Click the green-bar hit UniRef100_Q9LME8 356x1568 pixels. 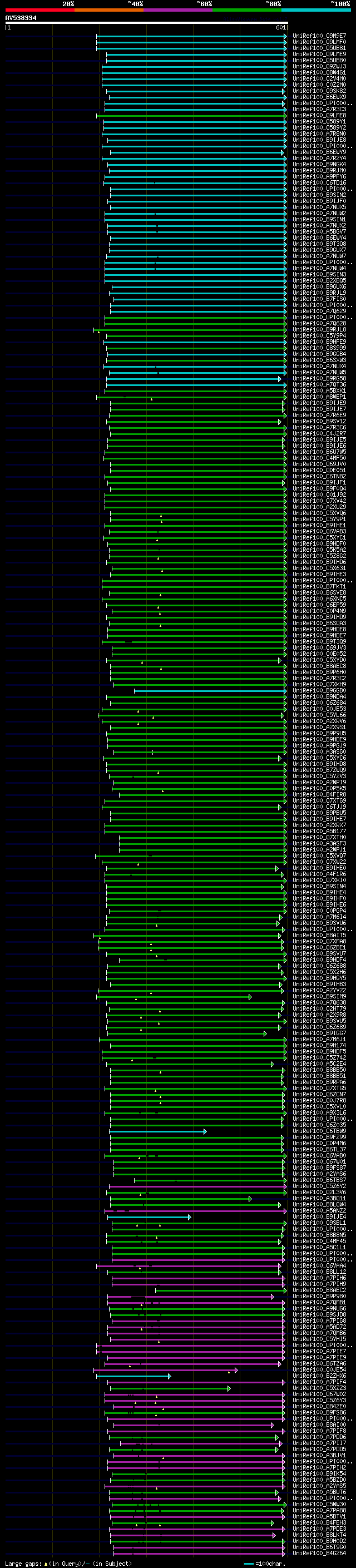pyautogui.click(x=319, y=115)
